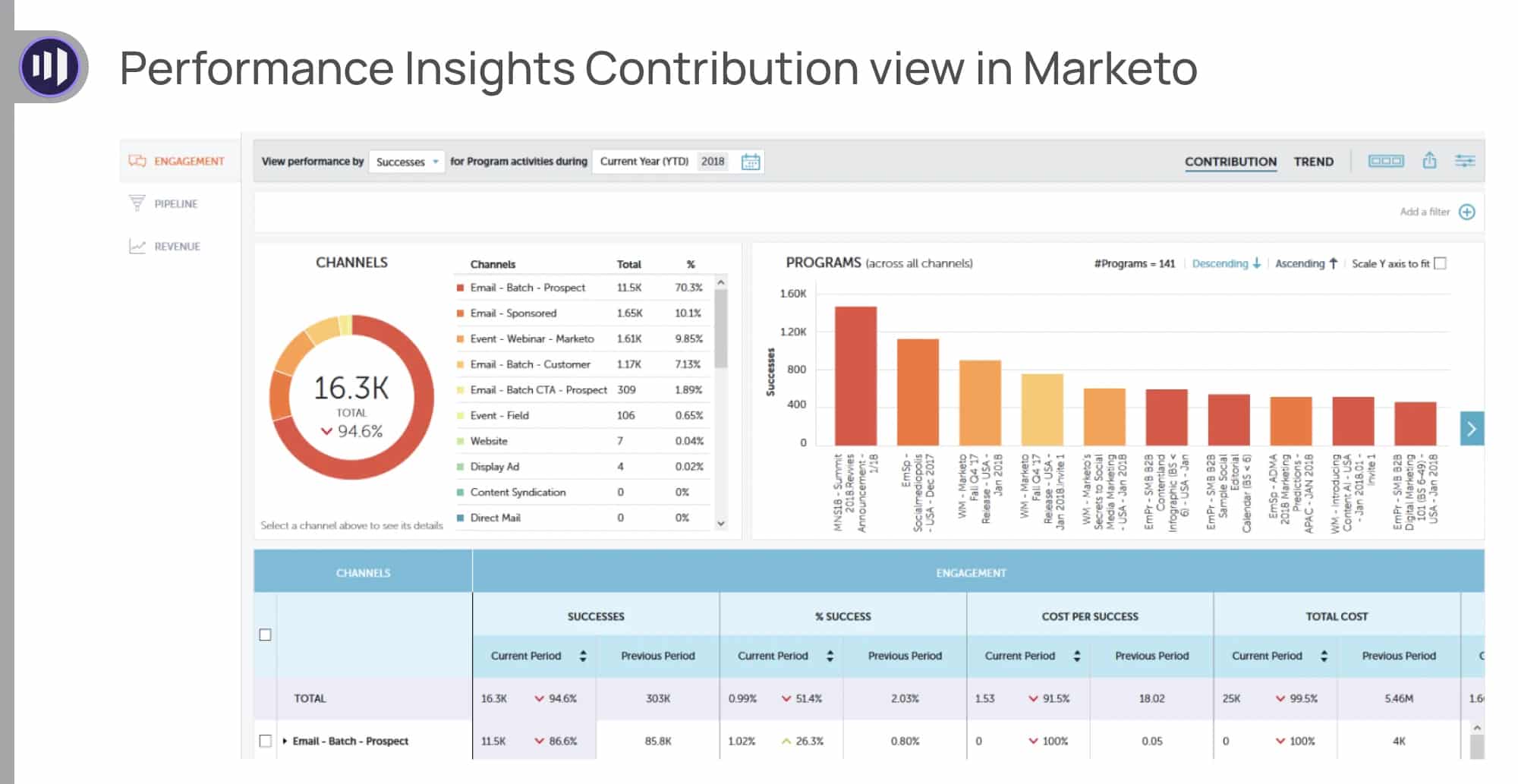Viewport: 1518px width, 784px height.
Task: Sort programs Descending
Action: [x=1227, y=263]
